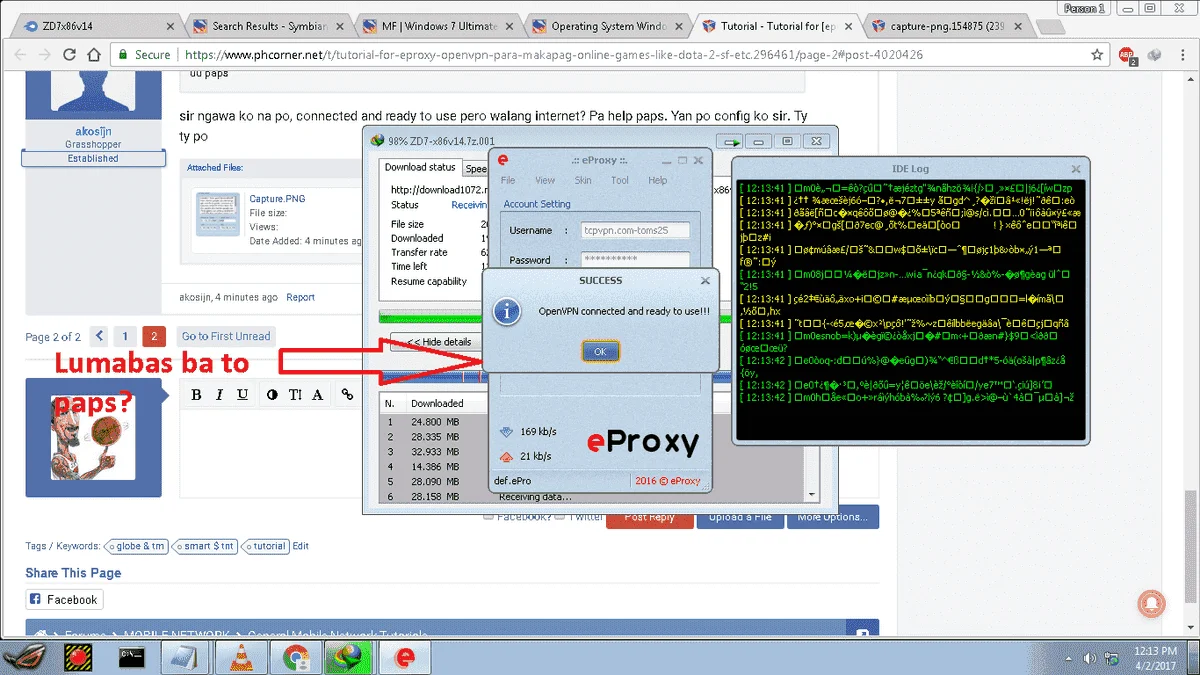1200x675 pixels.
Task: Select the Download status tab in IDM
Action: point(420,168)
